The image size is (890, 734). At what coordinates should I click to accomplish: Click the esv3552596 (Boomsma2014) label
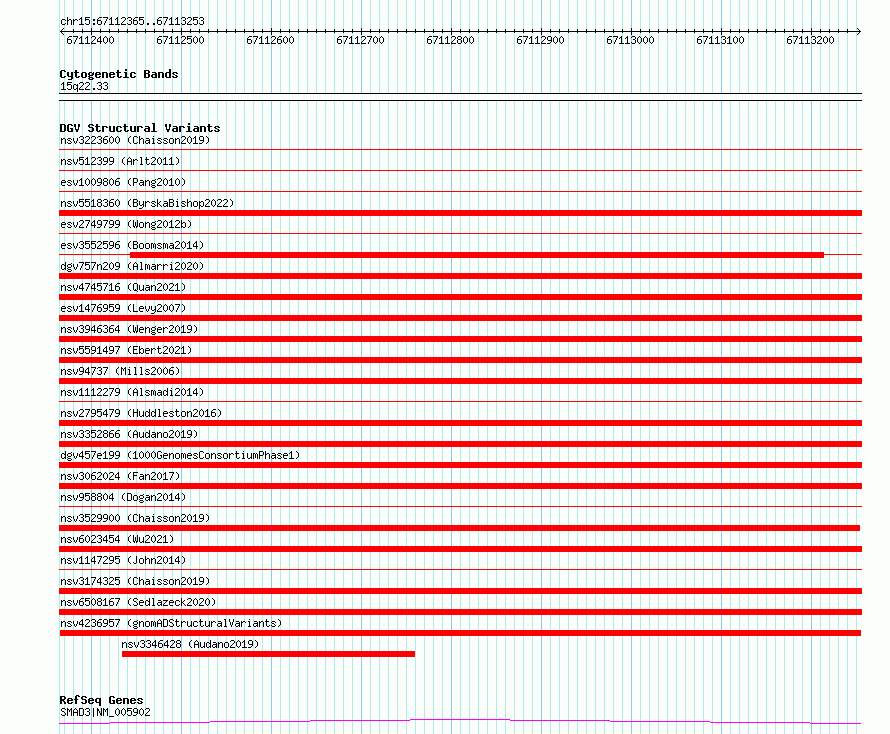132,245
